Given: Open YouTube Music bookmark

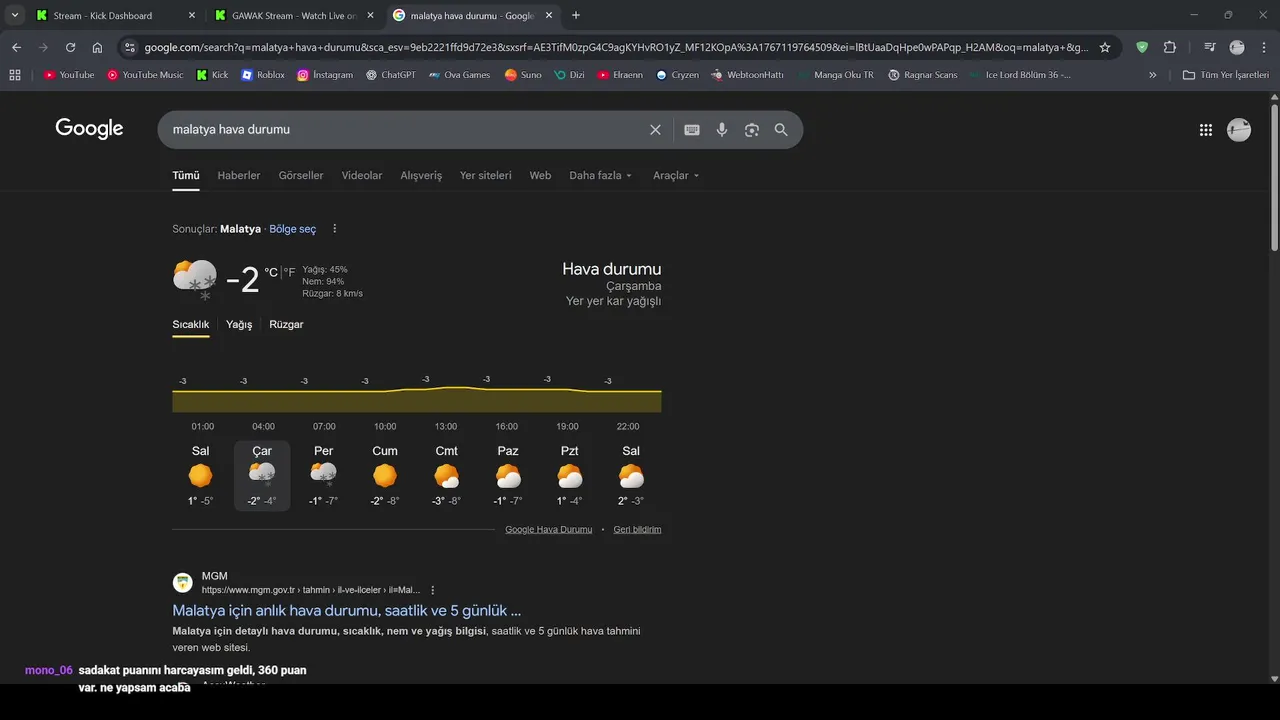Looking at the screenshot, I should pos(145,75).
